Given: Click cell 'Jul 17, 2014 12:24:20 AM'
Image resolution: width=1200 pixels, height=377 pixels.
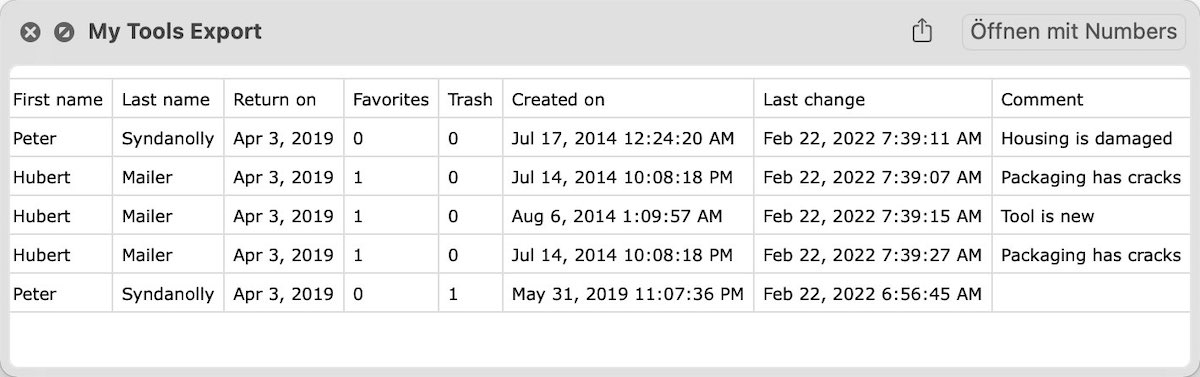Looking at the screenshot, I should tap(628, 138).
